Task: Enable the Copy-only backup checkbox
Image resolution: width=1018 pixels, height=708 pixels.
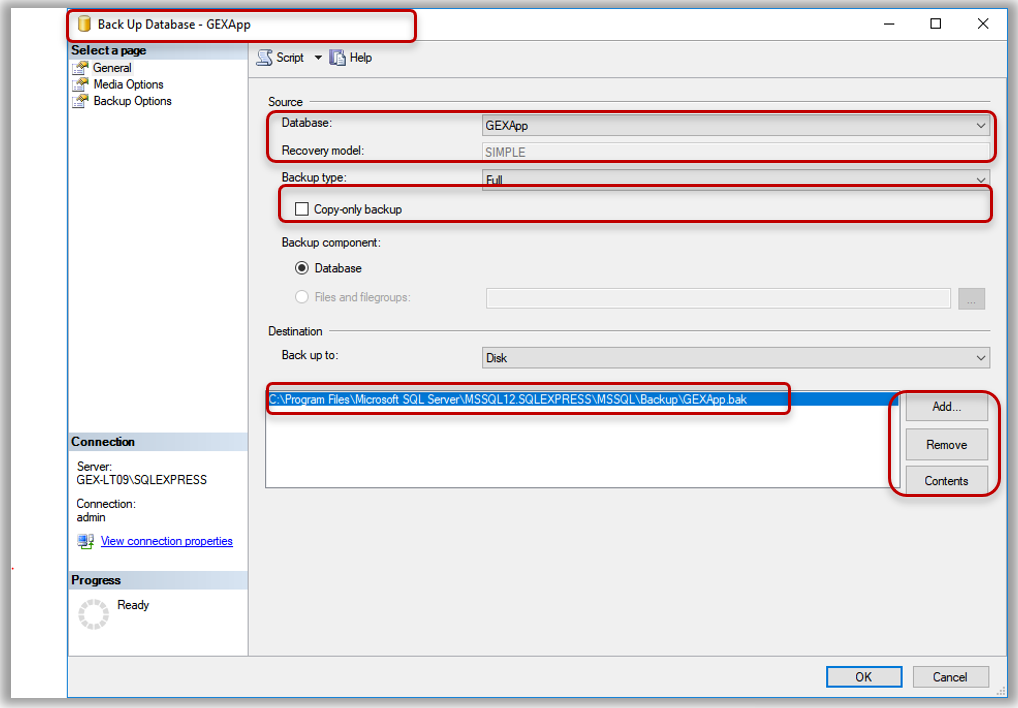Action: tap(302, 209)
